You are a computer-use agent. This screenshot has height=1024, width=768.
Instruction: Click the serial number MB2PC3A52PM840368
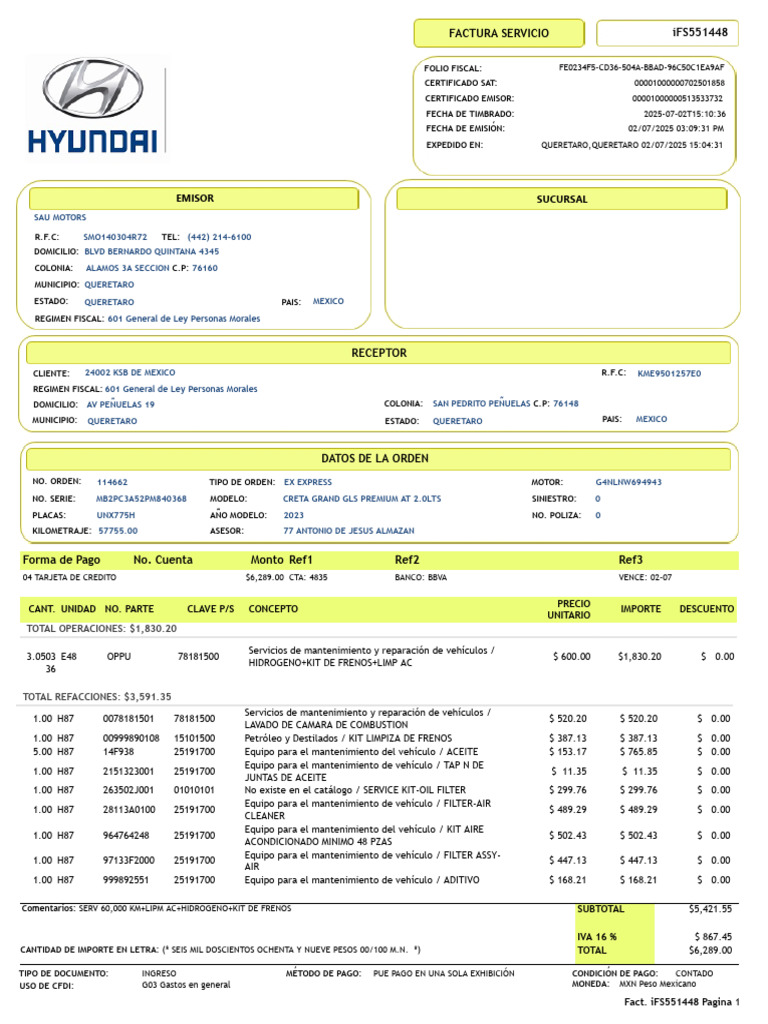coord(141,499)
